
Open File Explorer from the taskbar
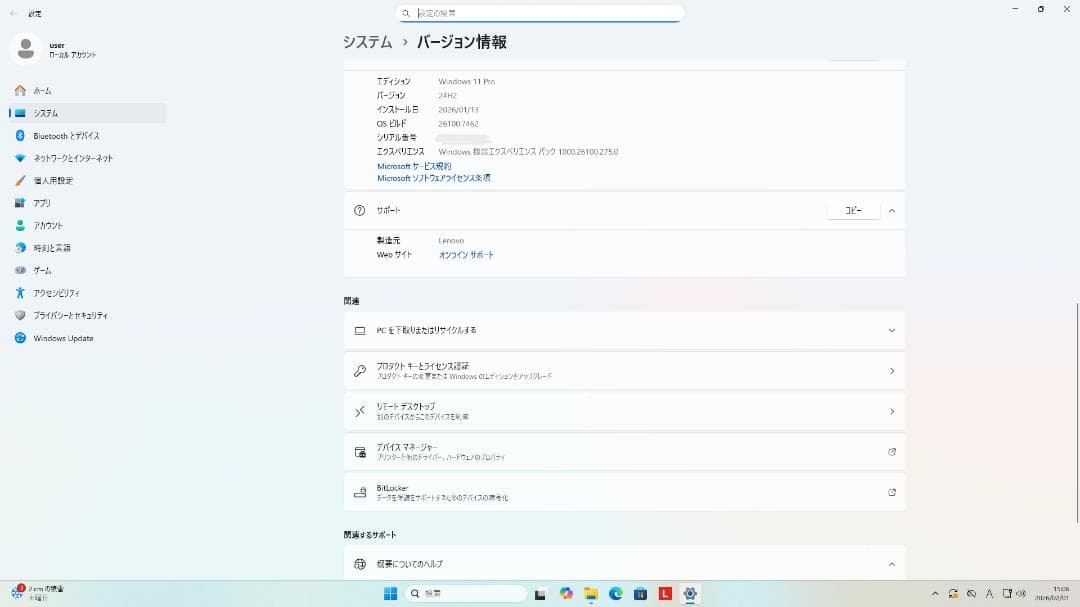point(591,594)
